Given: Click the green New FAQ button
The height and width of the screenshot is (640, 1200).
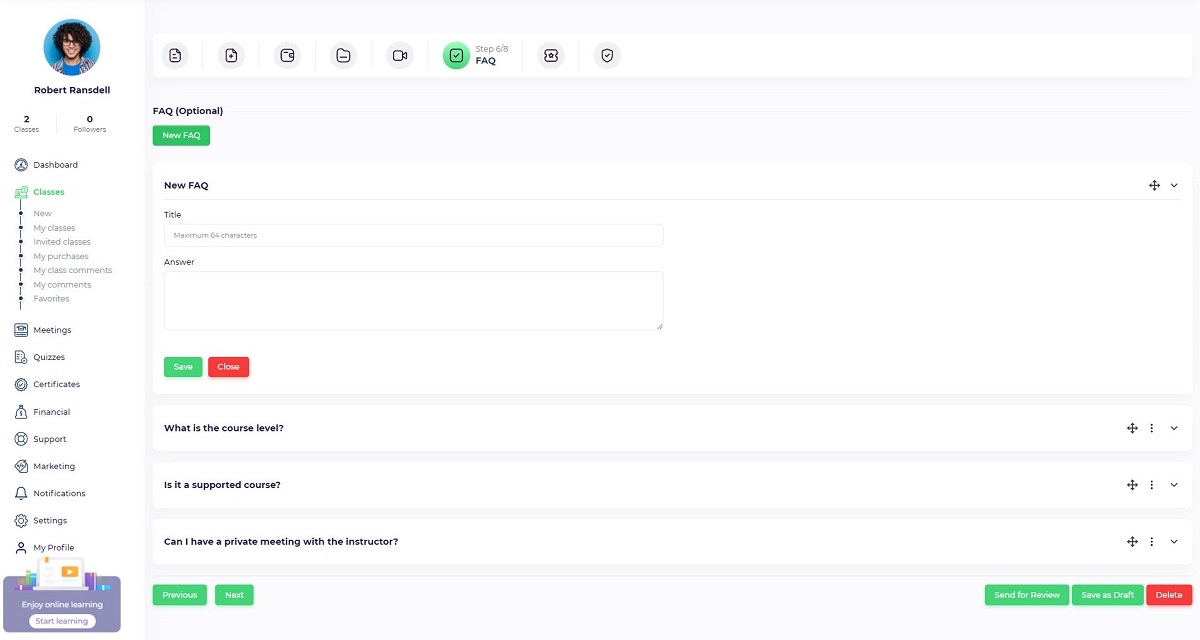Looking at the screenshot, I should click(181, 135).
